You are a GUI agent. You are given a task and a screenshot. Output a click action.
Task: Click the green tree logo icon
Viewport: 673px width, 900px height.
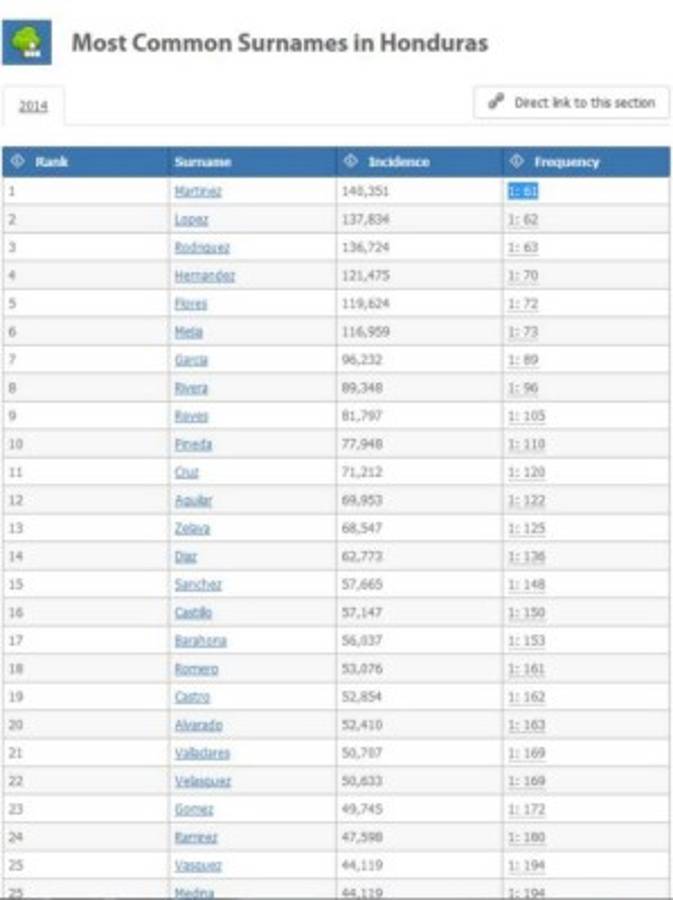point(27,43)
